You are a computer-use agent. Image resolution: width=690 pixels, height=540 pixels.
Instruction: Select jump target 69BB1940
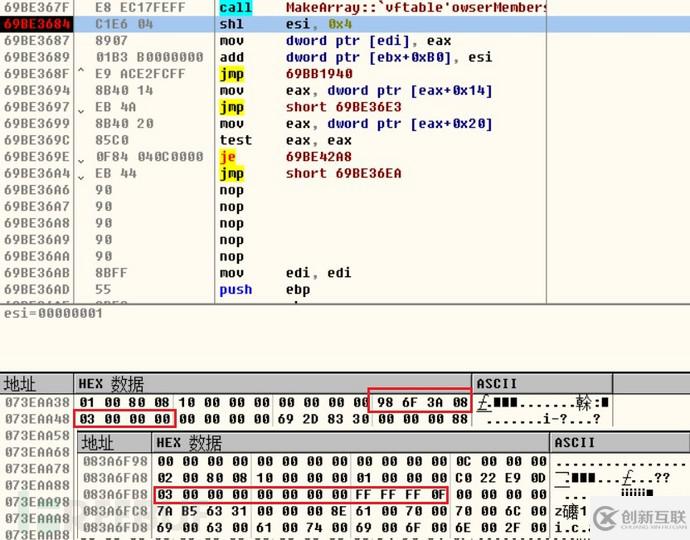[x=319, y=73]
